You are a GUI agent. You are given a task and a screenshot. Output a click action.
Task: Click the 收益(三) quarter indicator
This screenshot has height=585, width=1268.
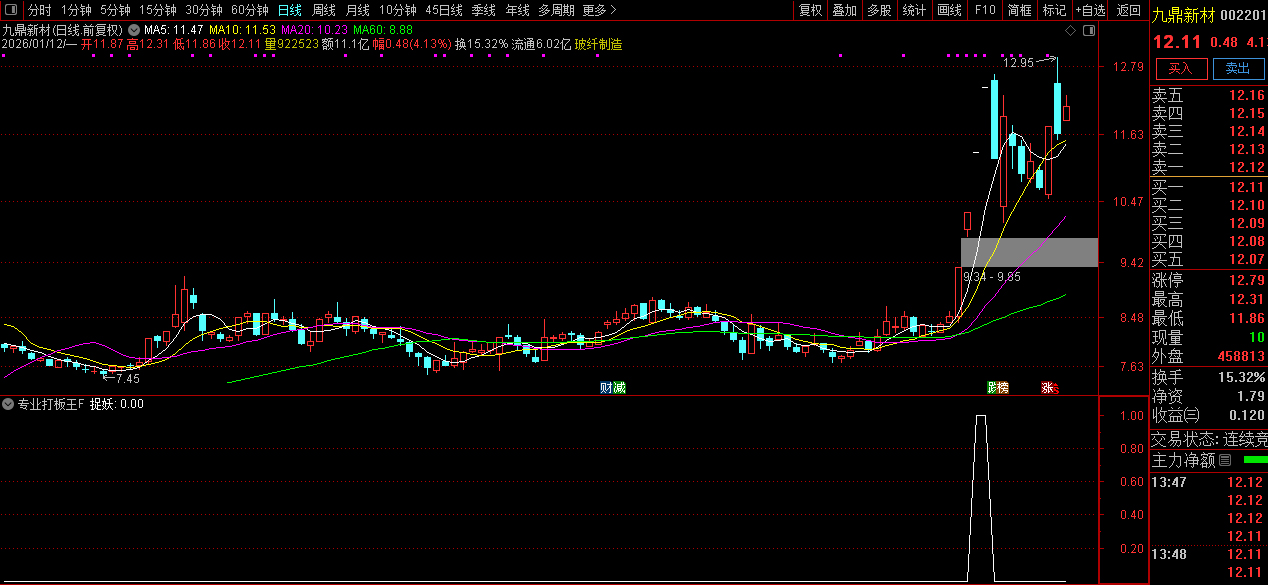tap(1176, 415)
